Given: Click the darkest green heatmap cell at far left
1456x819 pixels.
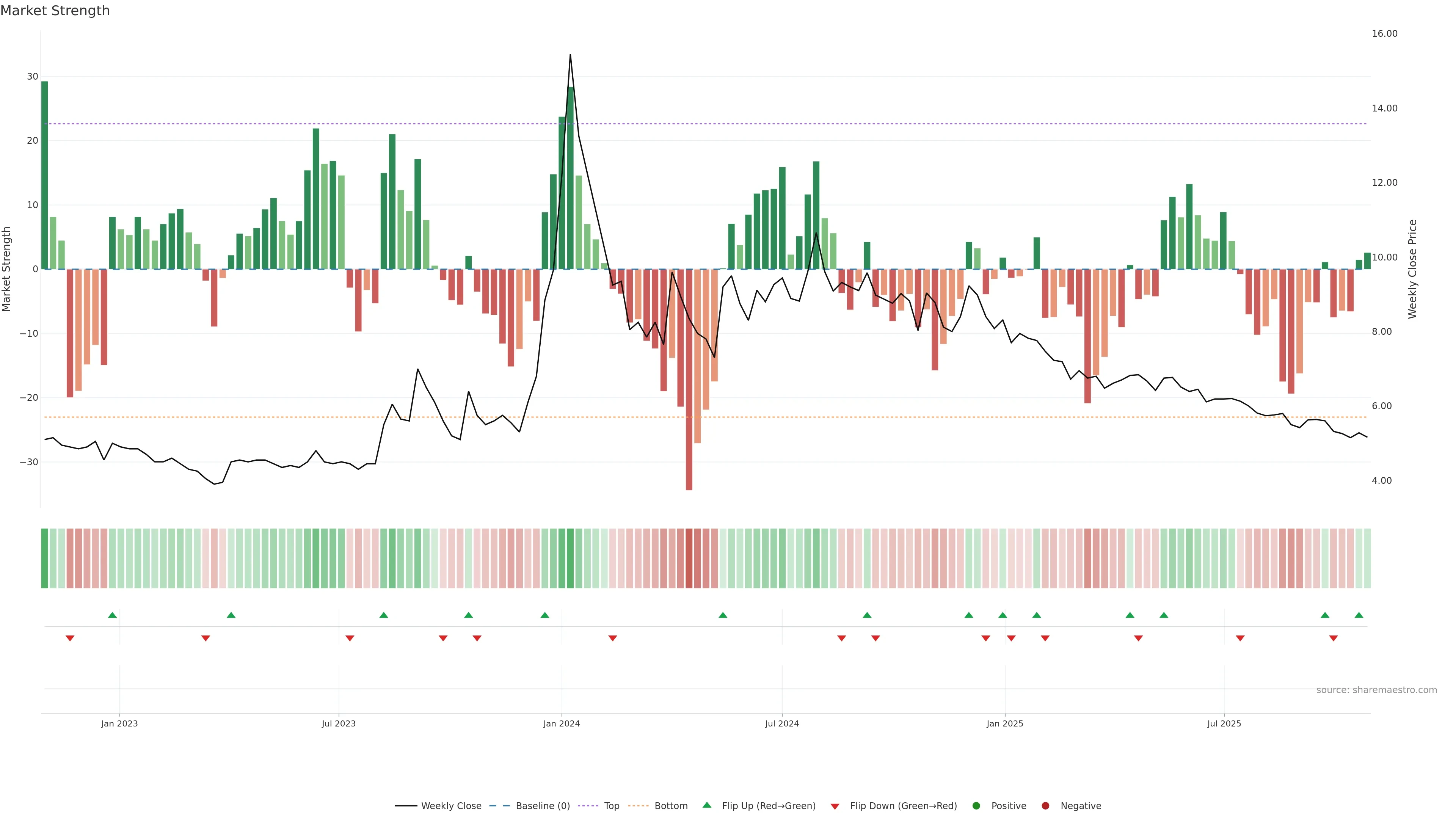Looking at the screenshot, I should point(45,559).
